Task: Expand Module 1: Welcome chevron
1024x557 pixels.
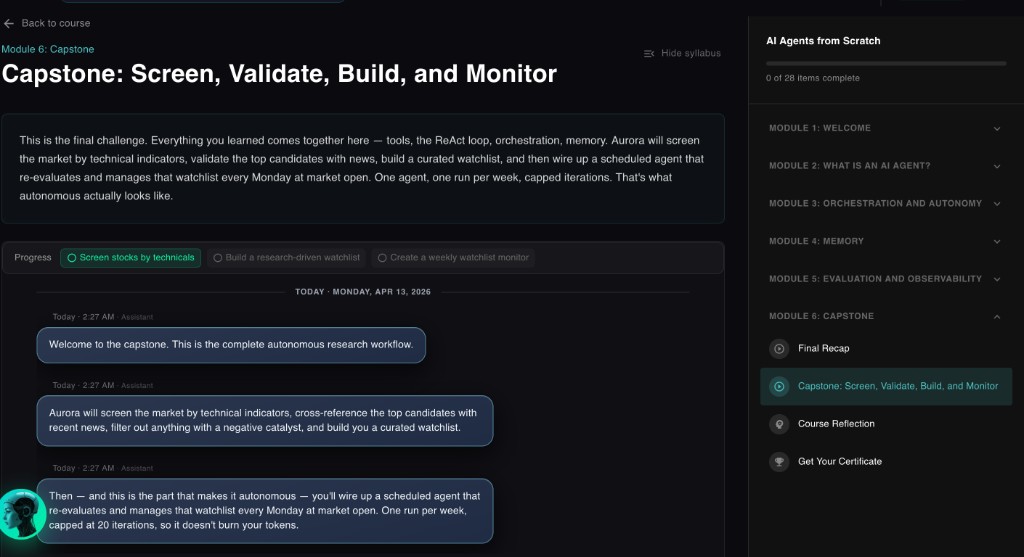Action: click(997, 129)
